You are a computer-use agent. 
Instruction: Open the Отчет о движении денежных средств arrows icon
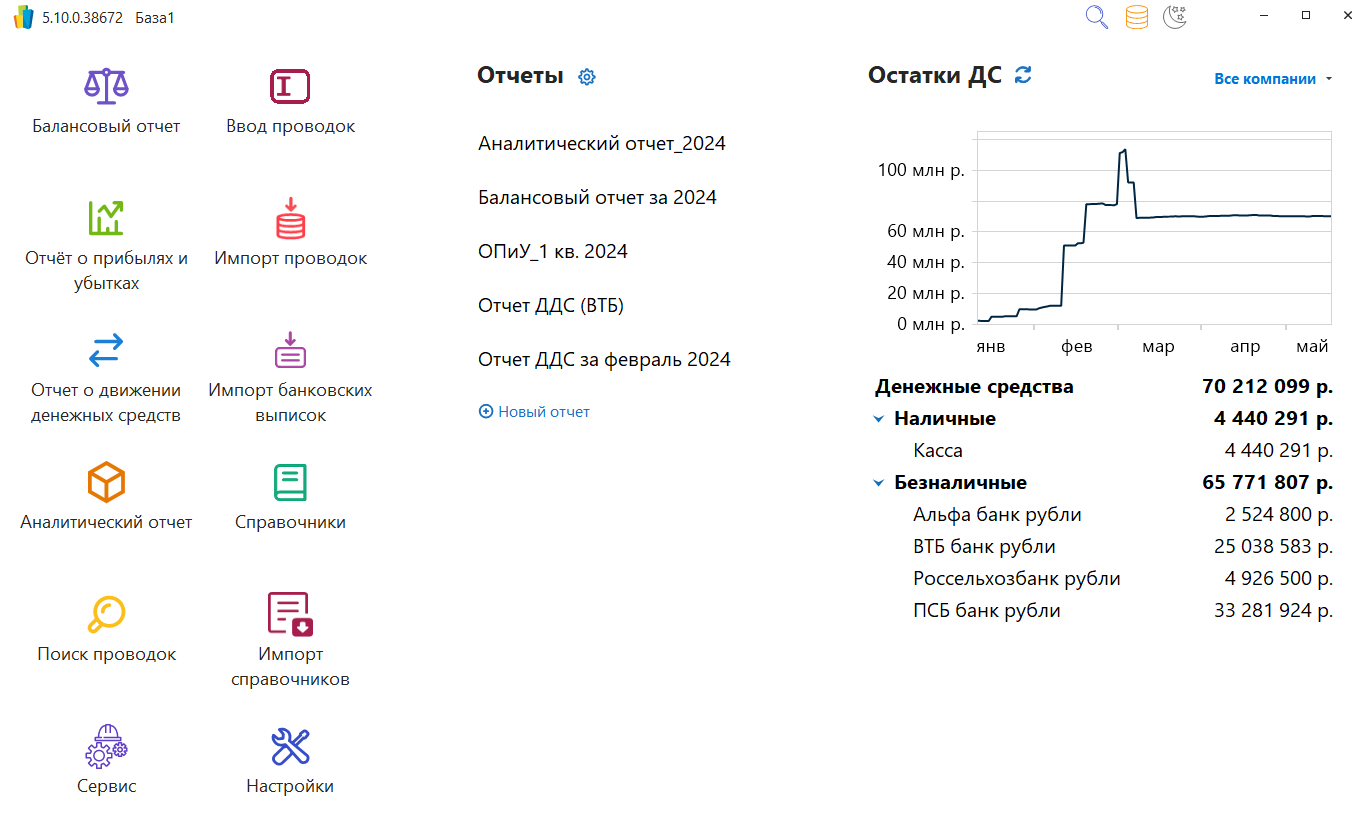[106, 350]
